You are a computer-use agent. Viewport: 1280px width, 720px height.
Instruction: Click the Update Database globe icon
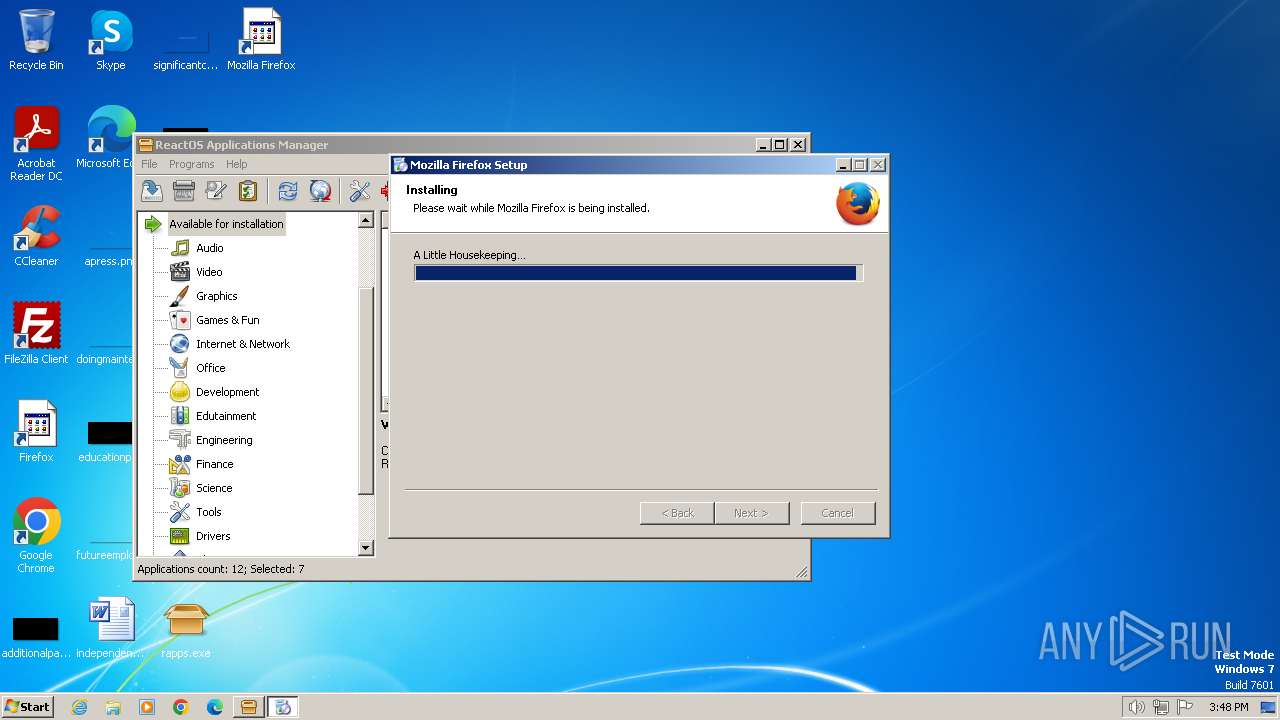coord(320,191)
